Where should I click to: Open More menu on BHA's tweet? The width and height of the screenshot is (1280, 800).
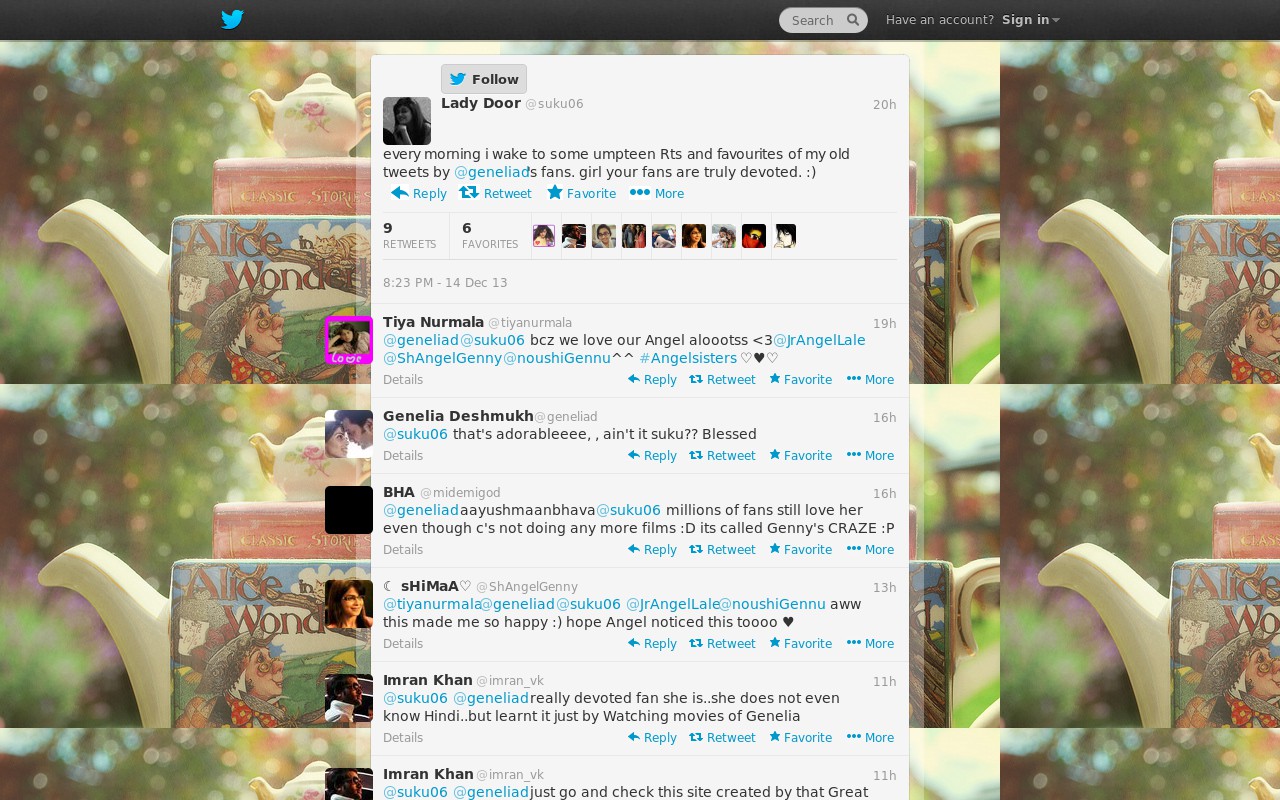click(870, 550)
